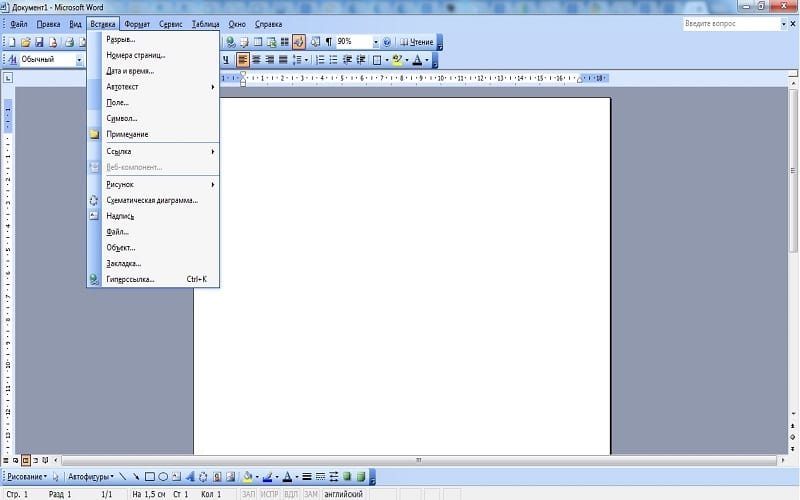This screenshot has width=800, height=500.
Task: Click the Arrow Style icon
Action: click(x=334, y=477)
